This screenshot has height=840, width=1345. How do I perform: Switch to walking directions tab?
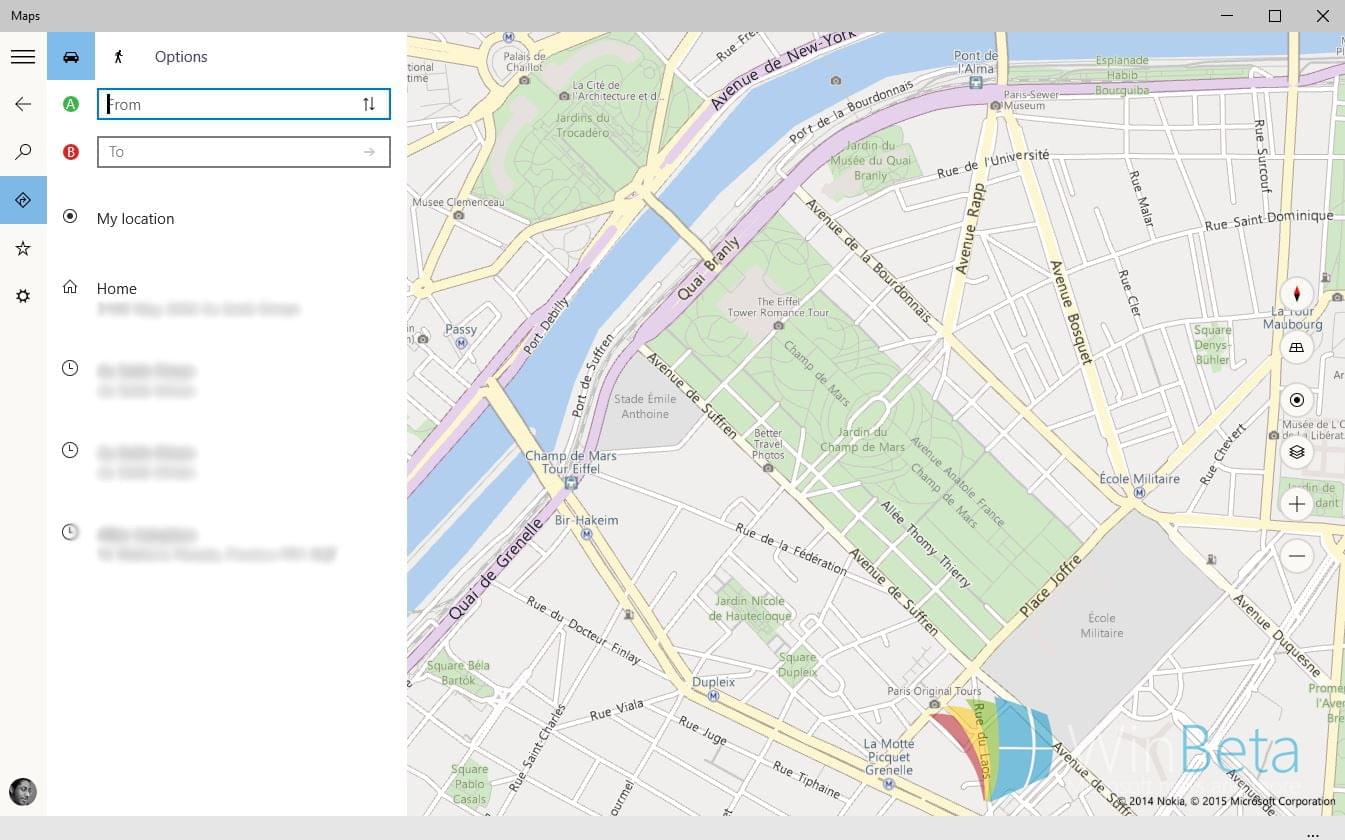(119, 57)
